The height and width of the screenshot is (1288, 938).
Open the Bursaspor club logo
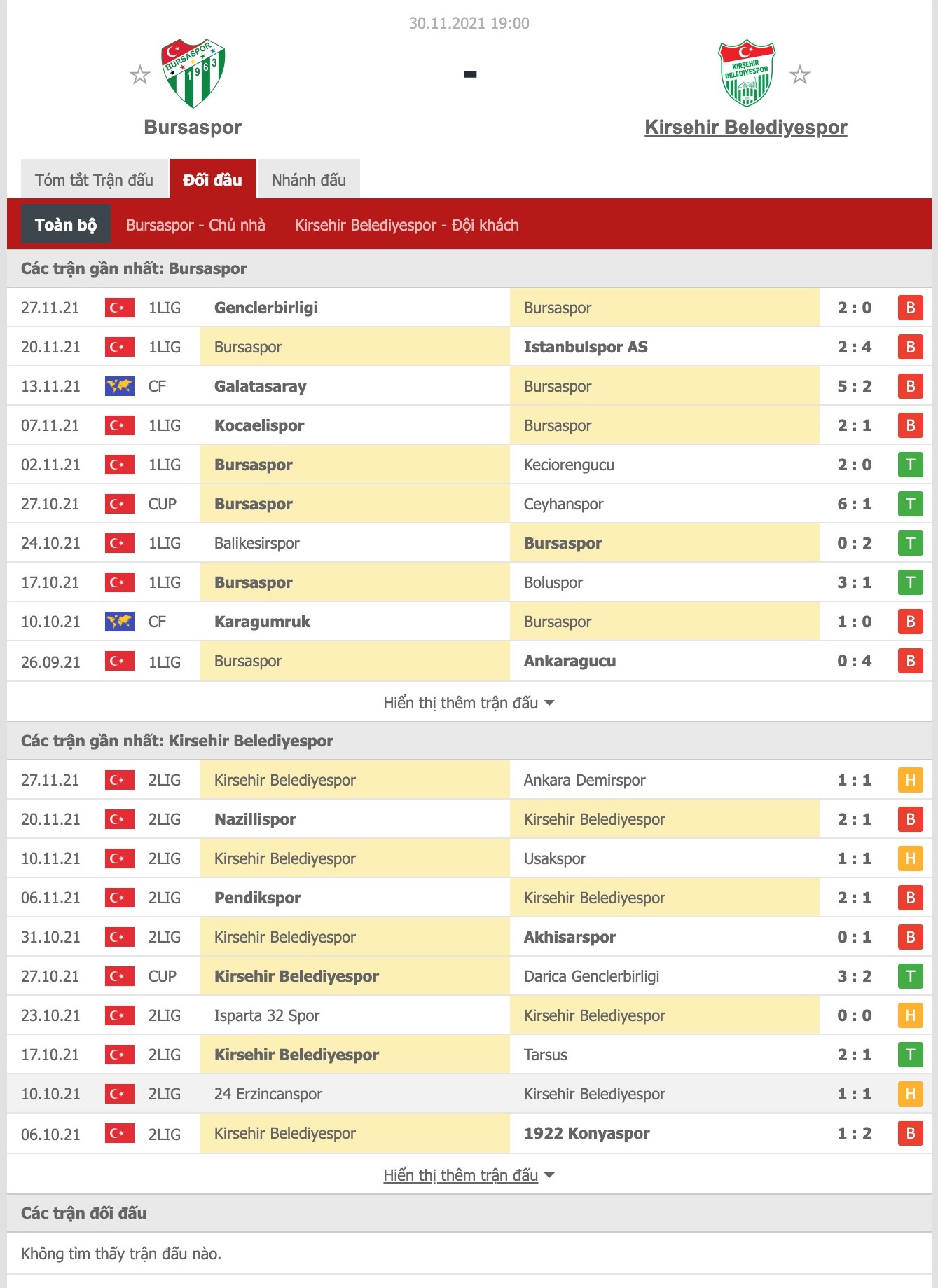point(193,73)
